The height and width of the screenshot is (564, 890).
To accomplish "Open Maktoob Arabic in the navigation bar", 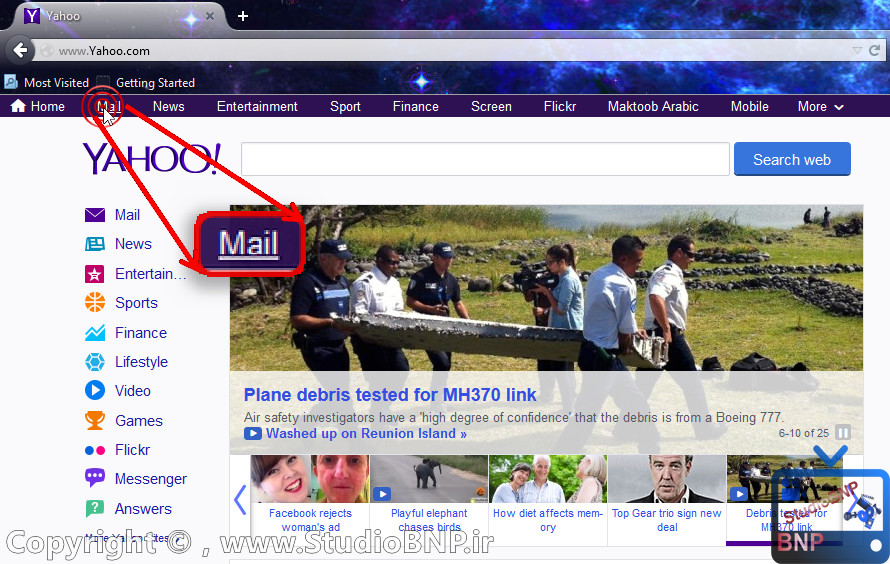I will pyautogui.click(x=653, y=106).
